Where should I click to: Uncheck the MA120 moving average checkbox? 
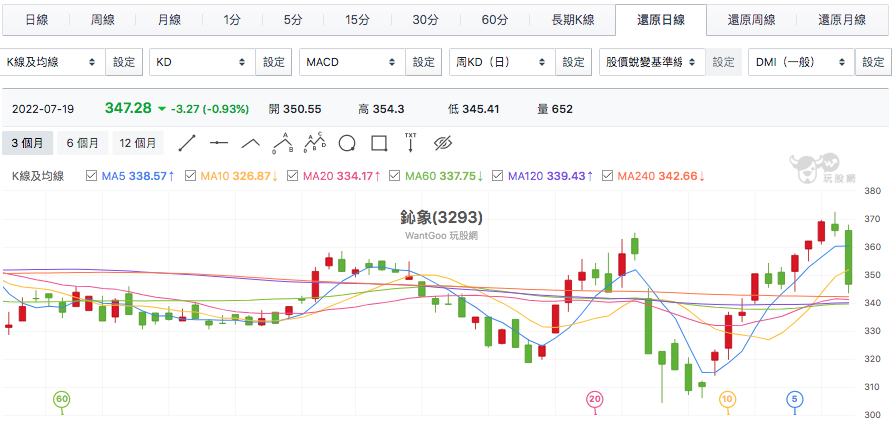point(497,176)
